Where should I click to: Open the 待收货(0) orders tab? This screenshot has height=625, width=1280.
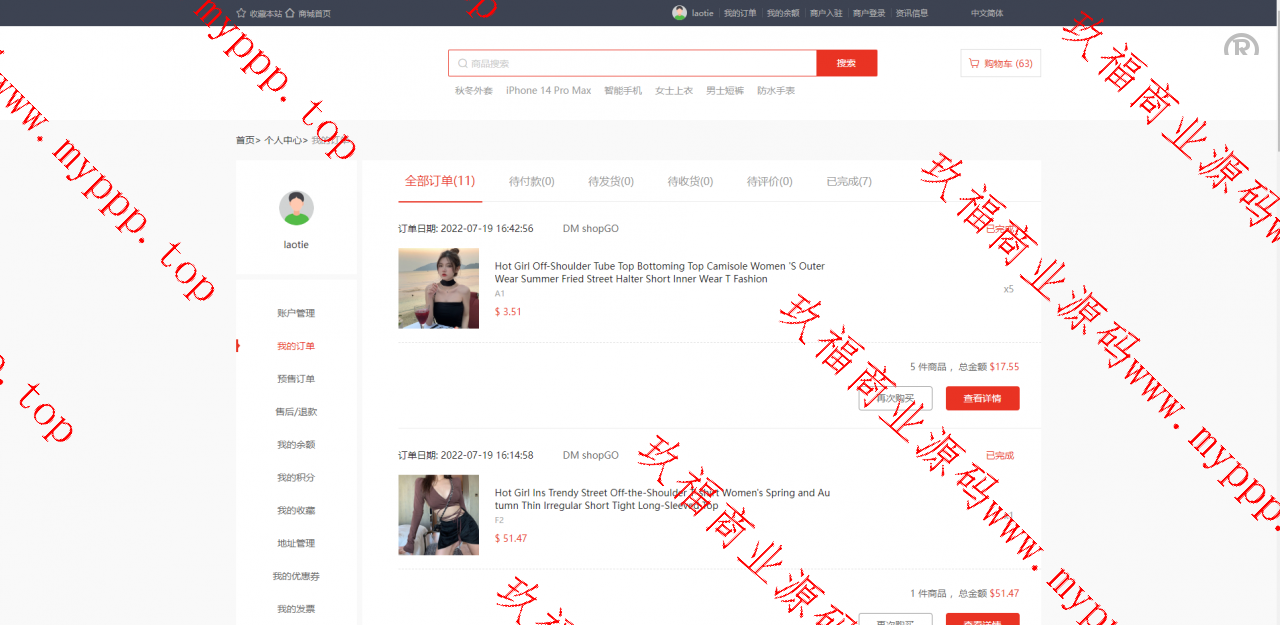(x=690, y=181)
